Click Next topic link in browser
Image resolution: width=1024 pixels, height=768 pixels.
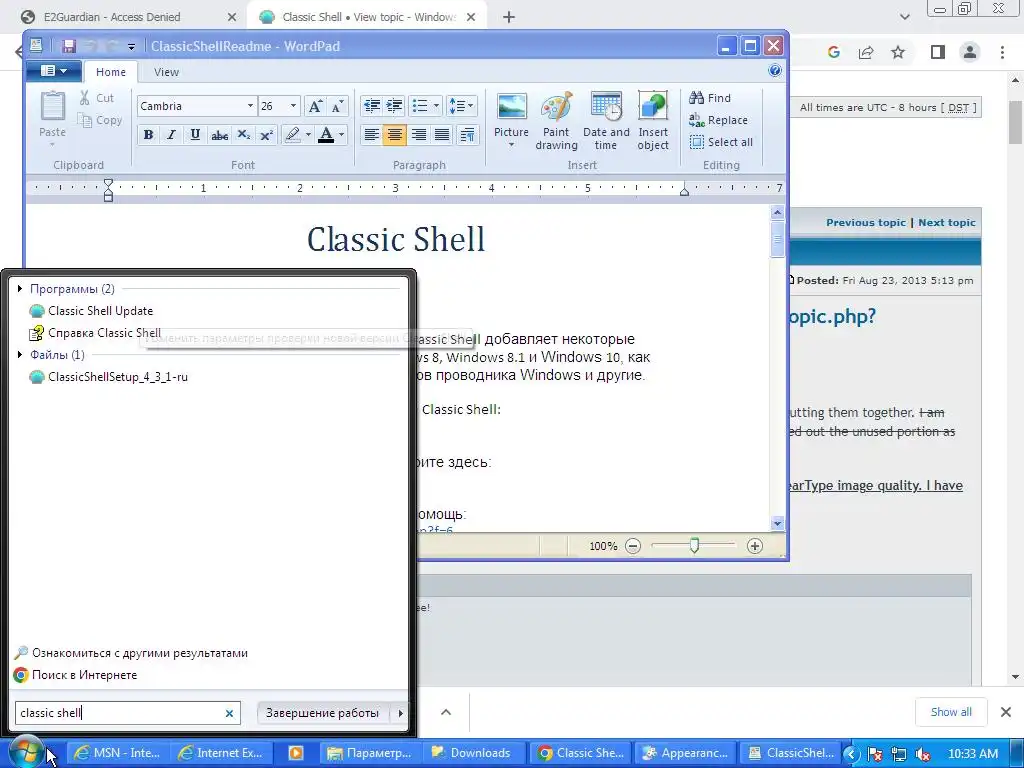[x=946, y=223]
